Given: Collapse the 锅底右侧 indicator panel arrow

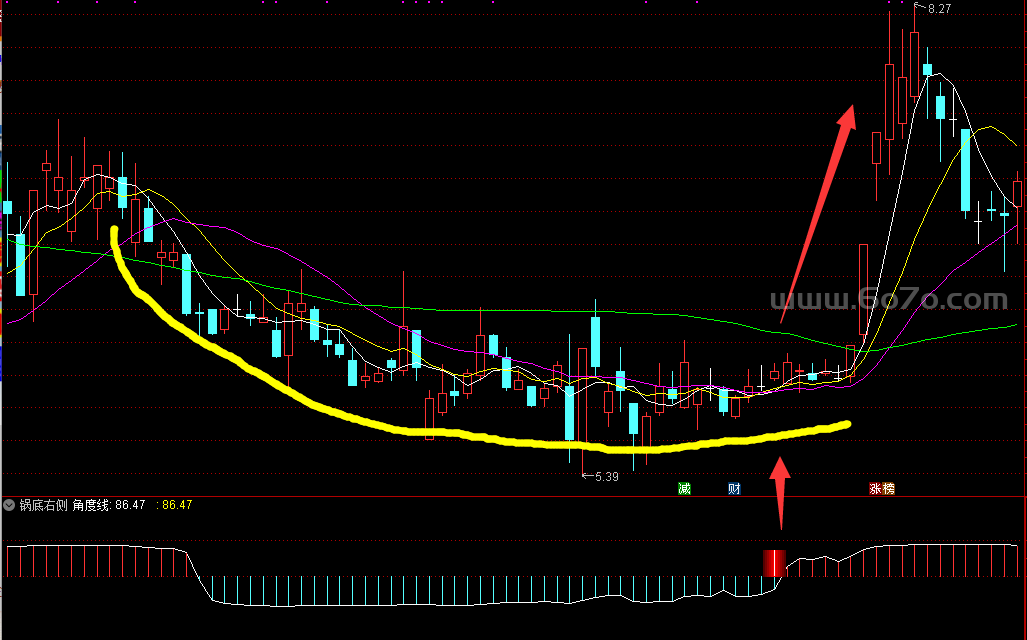Looking at the screenshot, I should [x=9, y=505].
